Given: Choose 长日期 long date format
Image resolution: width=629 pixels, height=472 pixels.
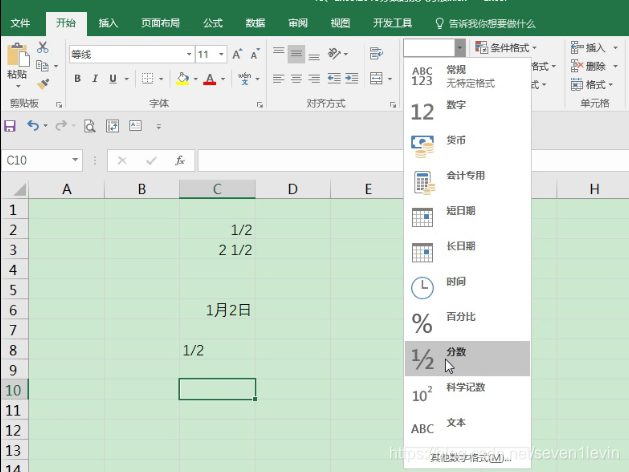Looking at the screenshot, I should click(x=467, y=253).
